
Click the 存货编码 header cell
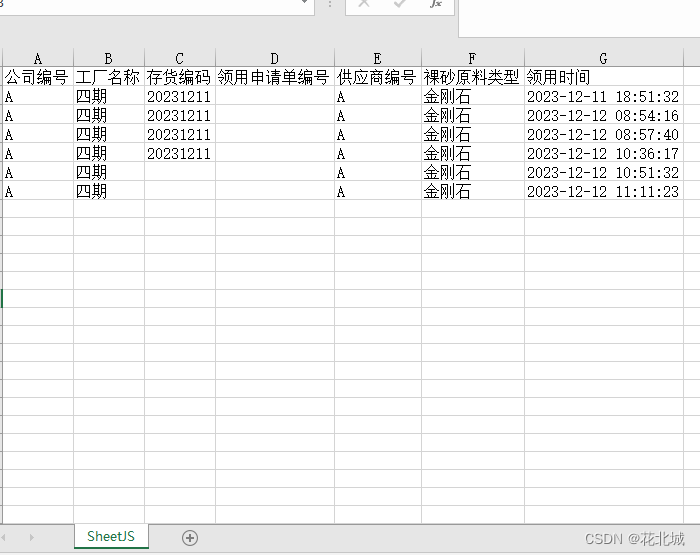pos(179,77)
